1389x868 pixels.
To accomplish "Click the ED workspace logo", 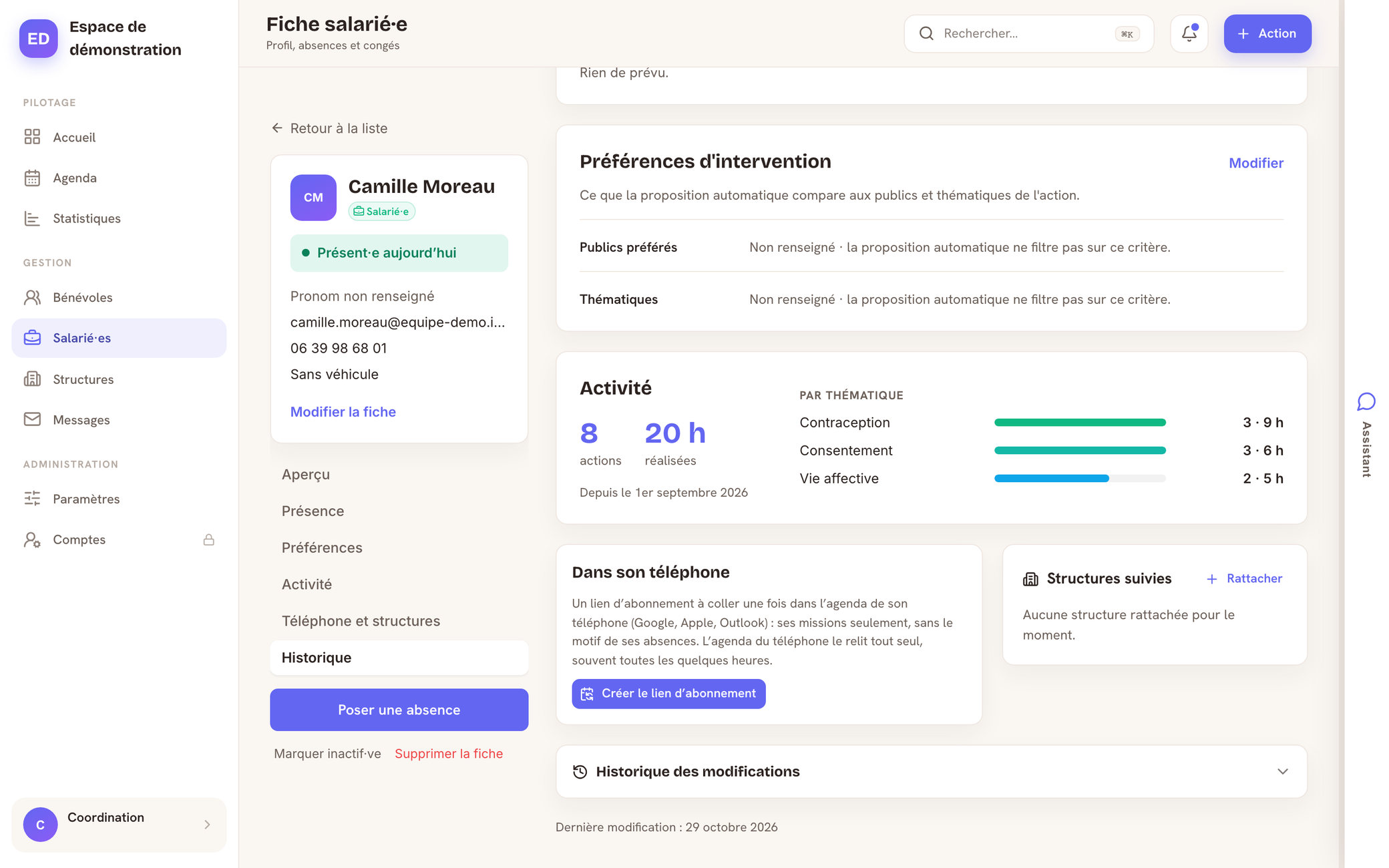I will [x=39, y=39].
